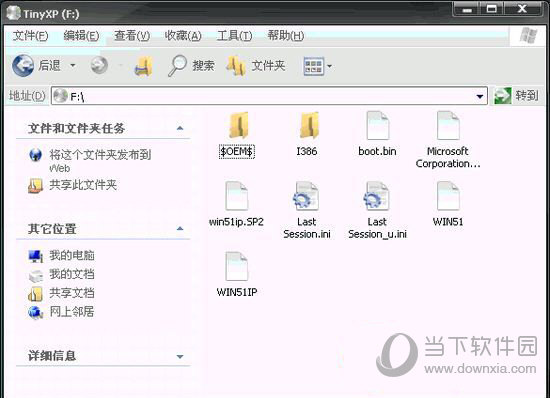Click the Back arrow icon
Image resolution: width=550 pixels, height=398 pixels.
pyautogui.click(x=23, y=65)
